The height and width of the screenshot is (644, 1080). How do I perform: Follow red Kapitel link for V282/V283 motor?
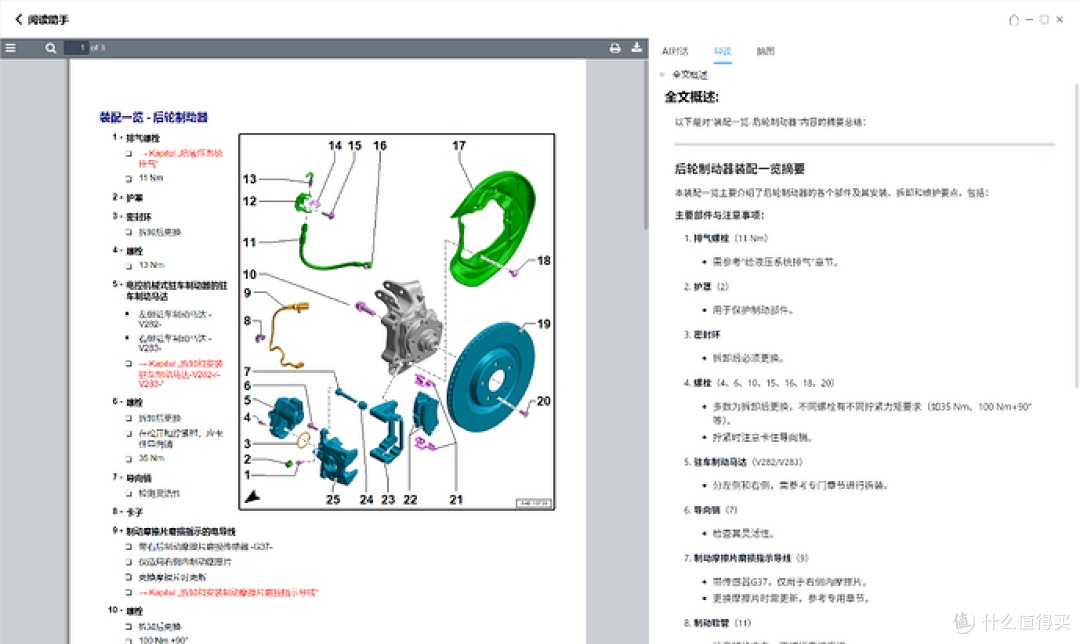180,373
